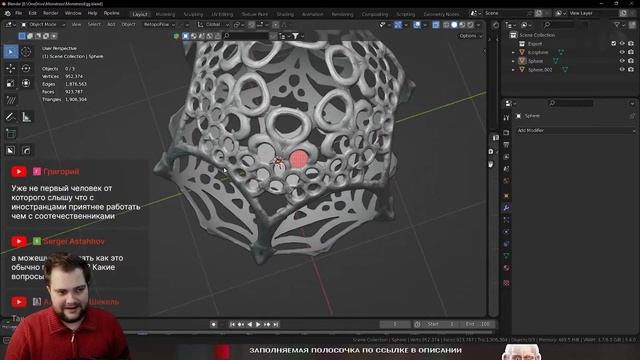
Task: Click the timeline End frame field
Action: click(x=478, y=324)
